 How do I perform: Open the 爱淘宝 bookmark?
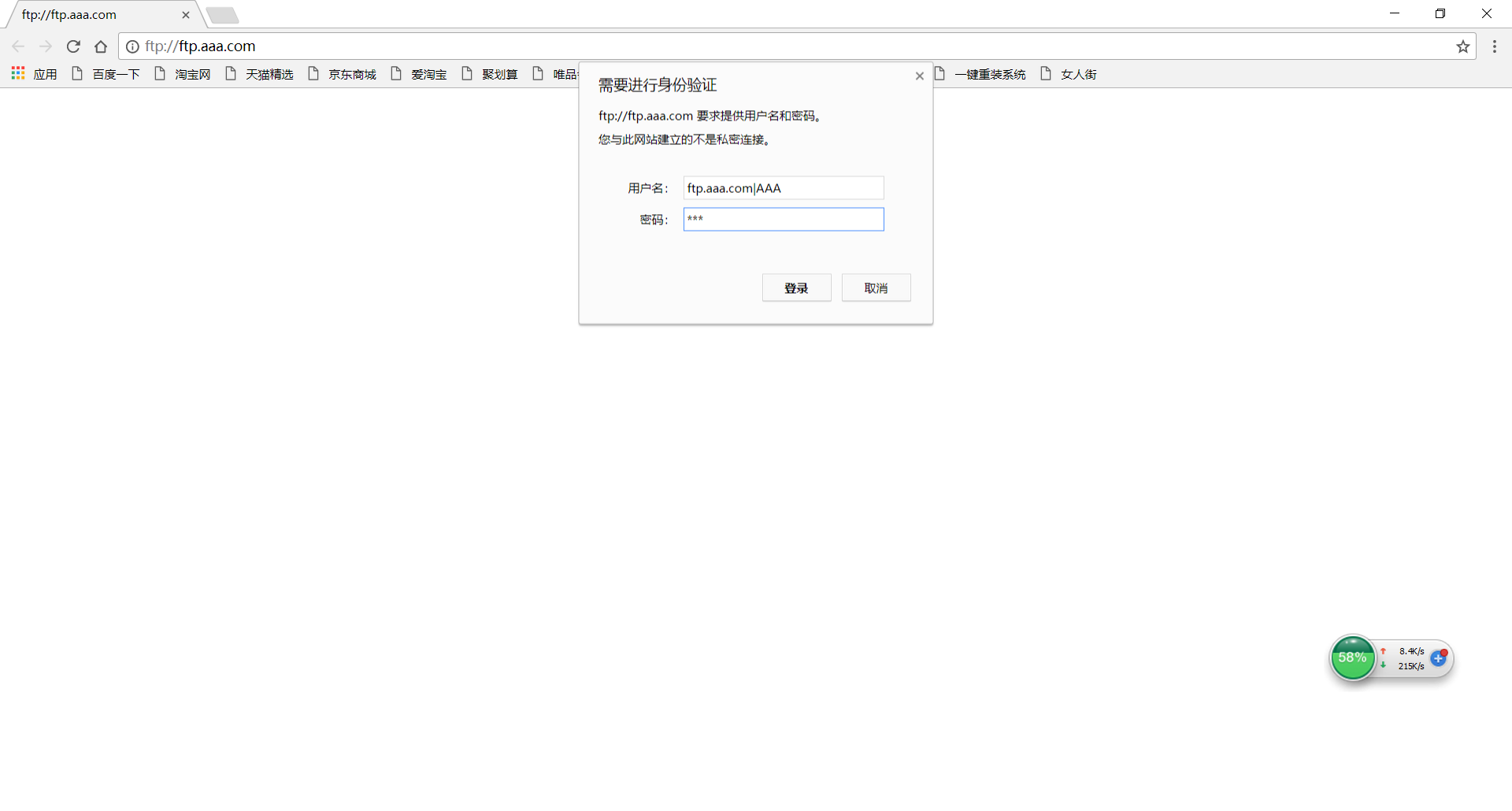pos(419,74)
